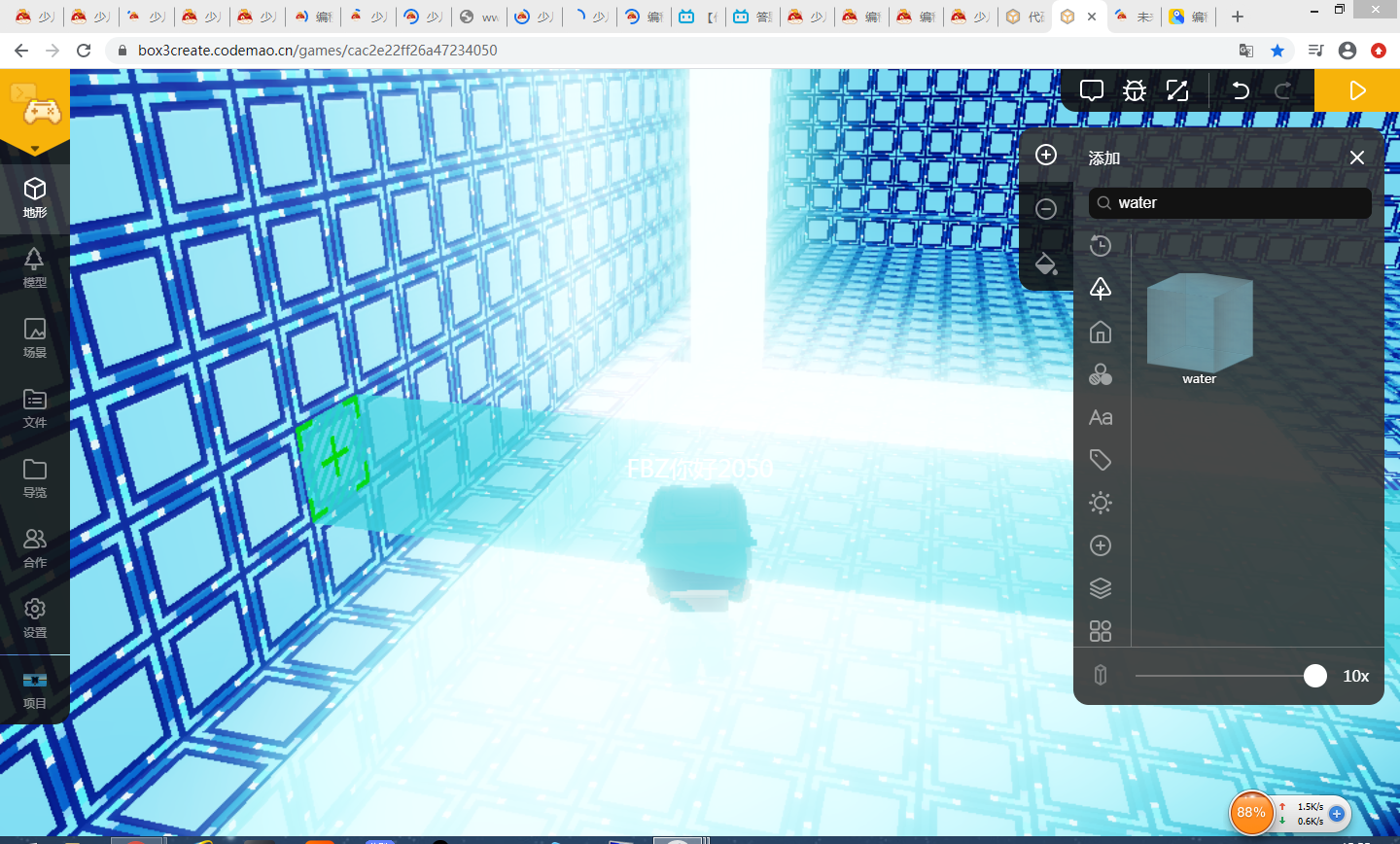
Task: Select the house building block category
Action: point(1101,333)
